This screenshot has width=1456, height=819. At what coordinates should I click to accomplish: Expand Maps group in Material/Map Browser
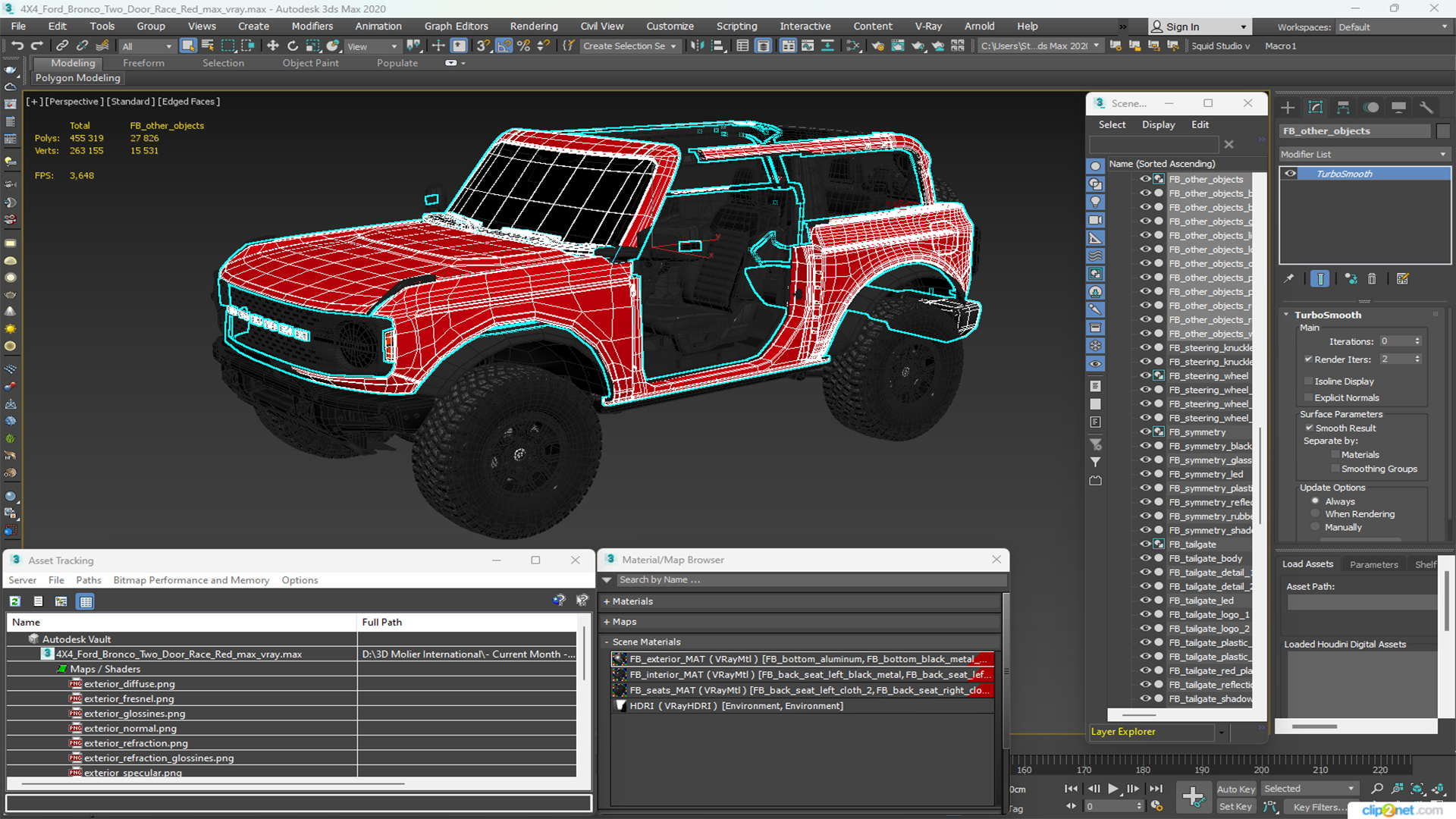[x=607, y=622]
